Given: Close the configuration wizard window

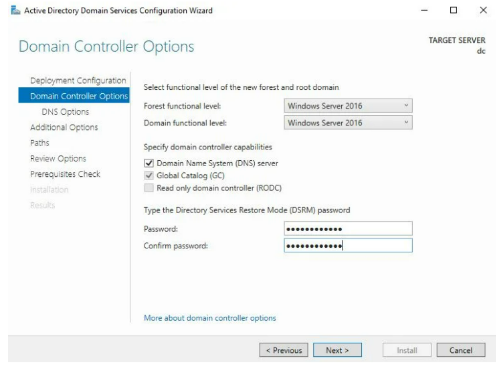Looking at the screenshot, I should 483,10.
